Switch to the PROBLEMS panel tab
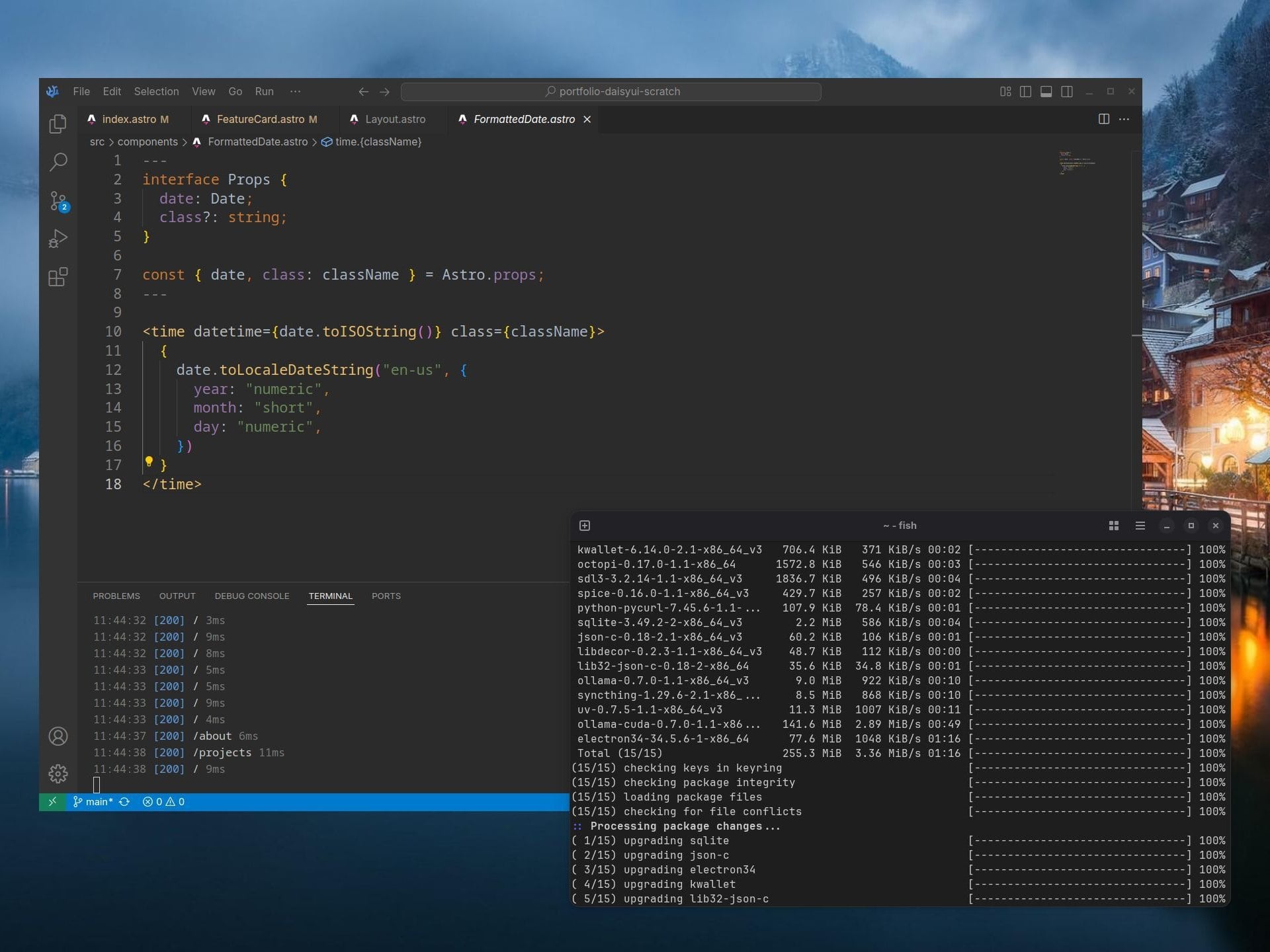This screenshot has width=1270, height=952. (116, 596)
